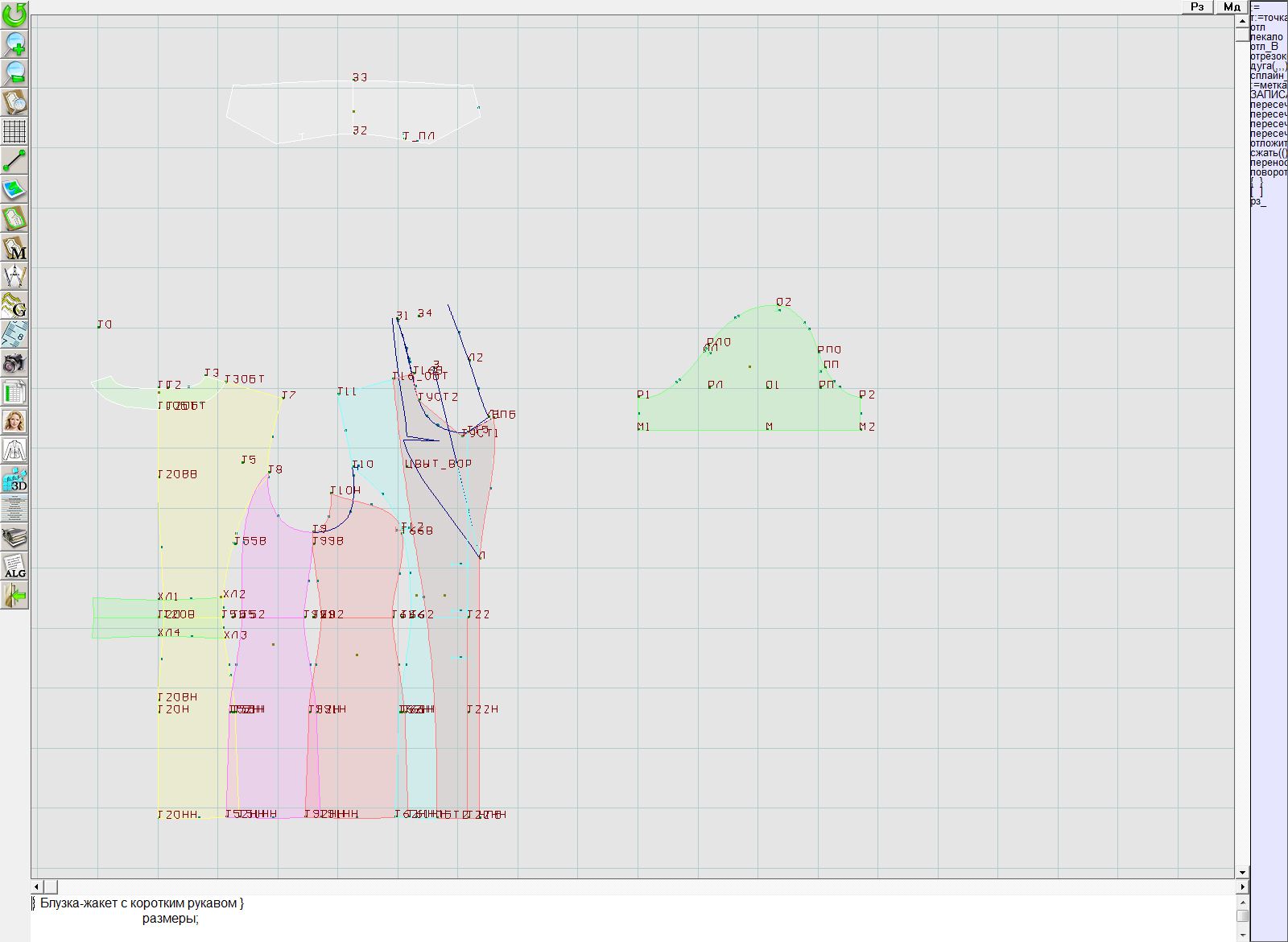
Task: Toggle the grid display icon
Action: coord(14,131)
